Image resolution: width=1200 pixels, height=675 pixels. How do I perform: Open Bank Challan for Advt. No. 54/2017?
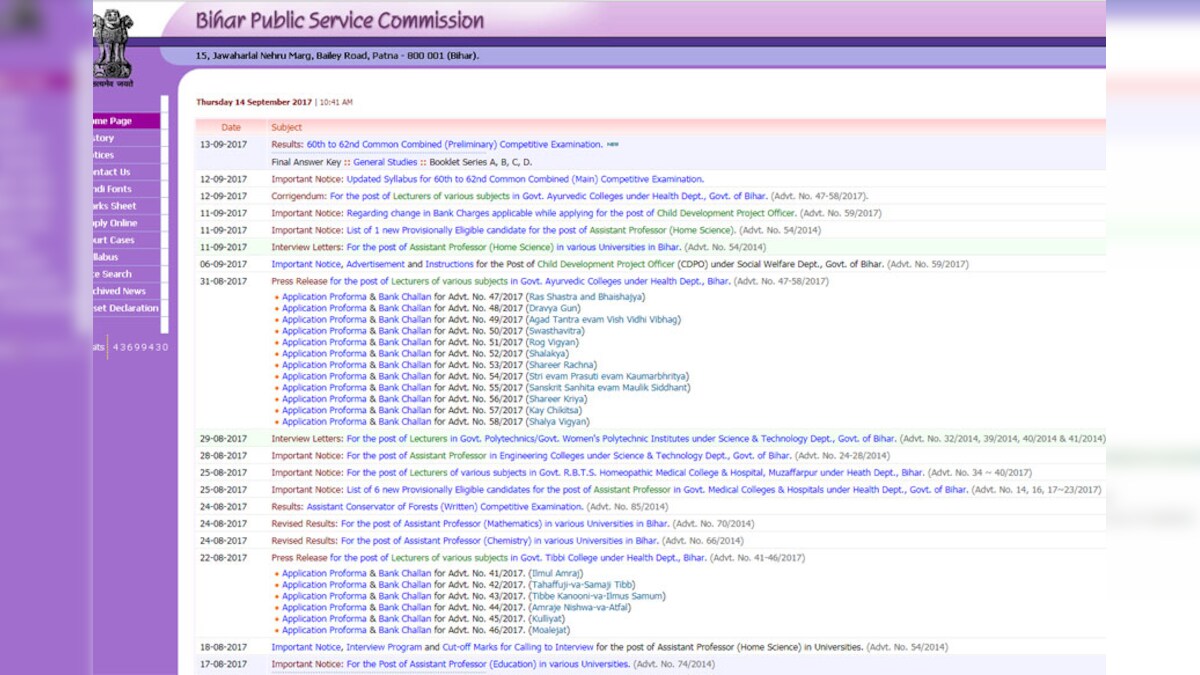[405, 377]
